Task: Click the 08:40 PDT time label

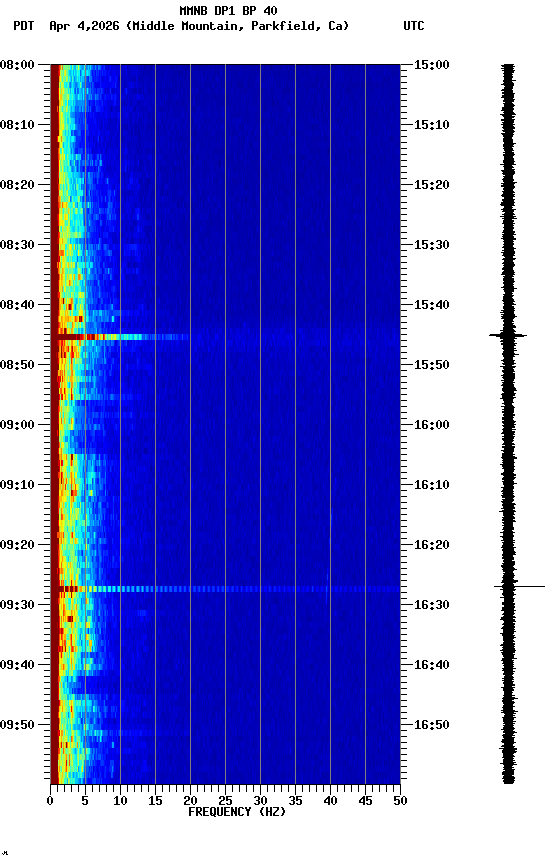Action: pyautogui.click(x=17, y=305)
